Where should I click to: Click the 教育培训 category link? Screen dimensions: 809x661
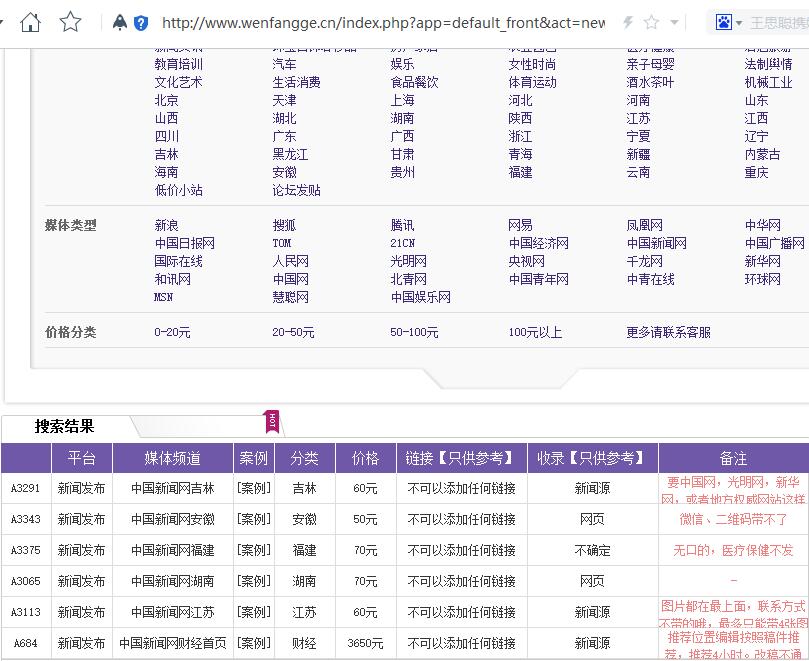[179, 64]
